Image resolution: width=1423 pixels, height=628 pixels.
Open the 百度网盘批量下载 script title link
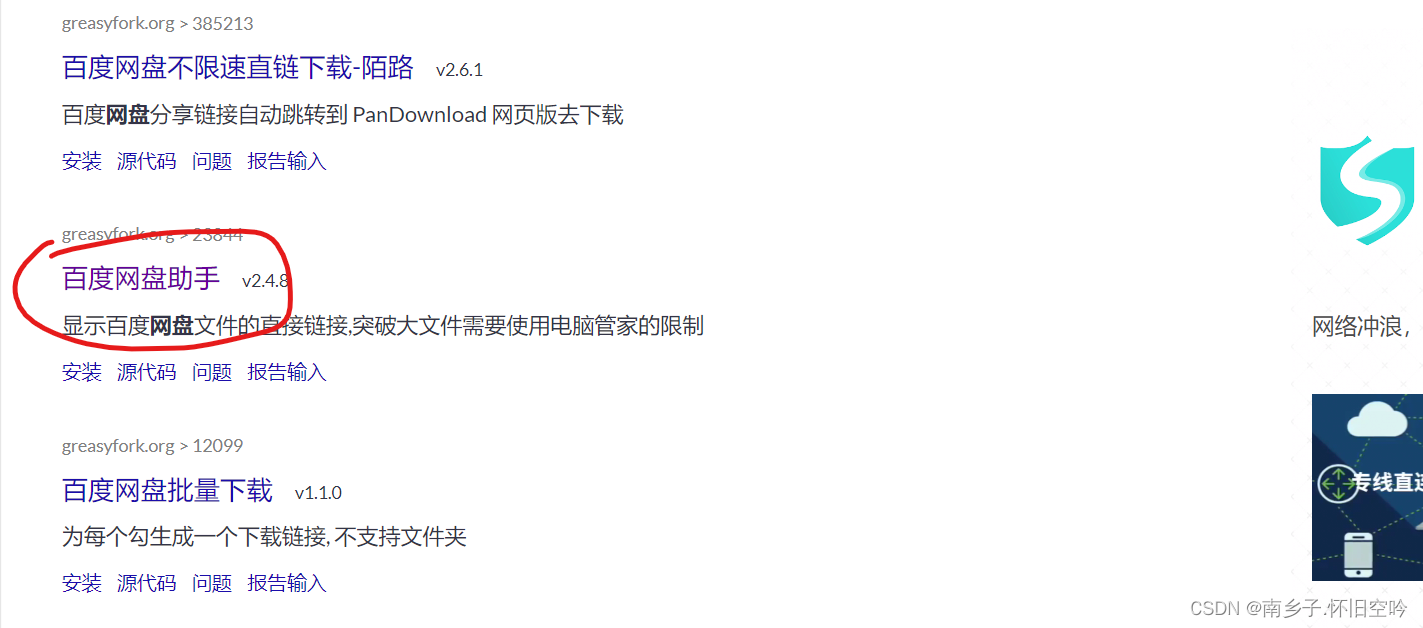167,490
